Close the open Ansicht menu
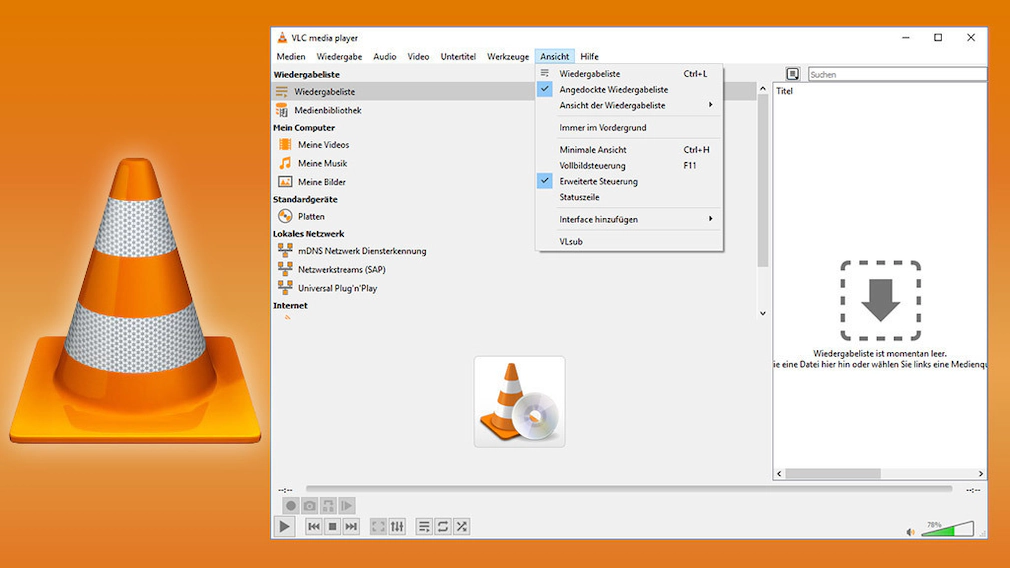Image resolution: width=1010 pixels, height=568 pixels. point(555,57)
